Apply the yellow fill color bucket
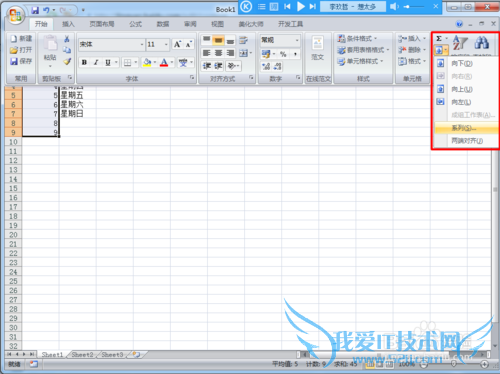Screen dimensions: 500x374 point(147,62)
